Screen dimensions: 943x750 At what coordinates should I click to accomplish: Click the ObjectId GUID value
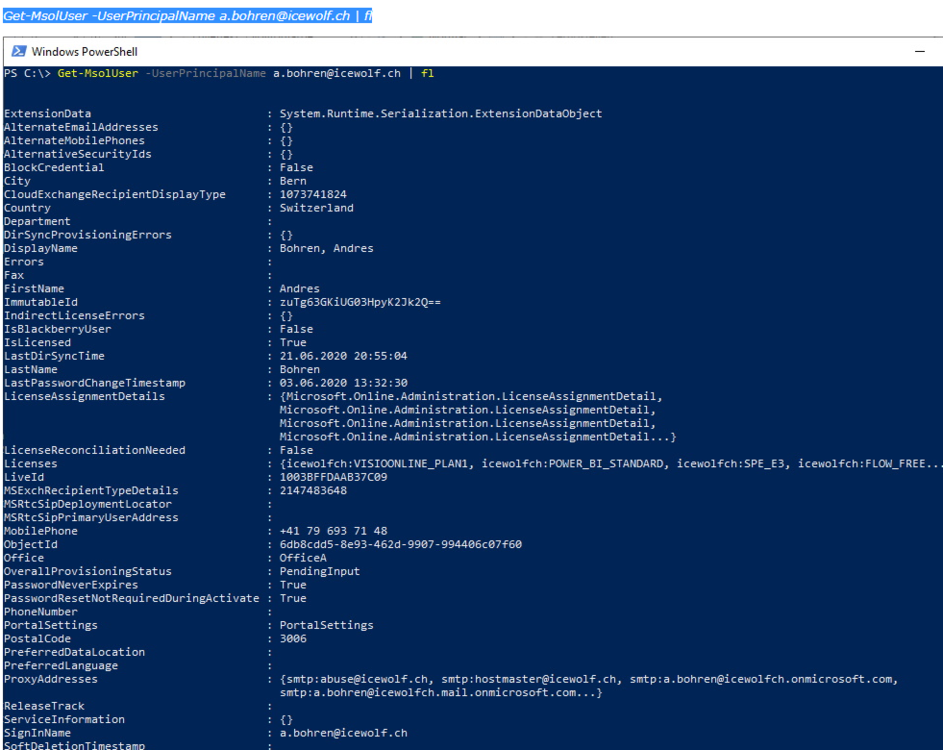point(400,544)
